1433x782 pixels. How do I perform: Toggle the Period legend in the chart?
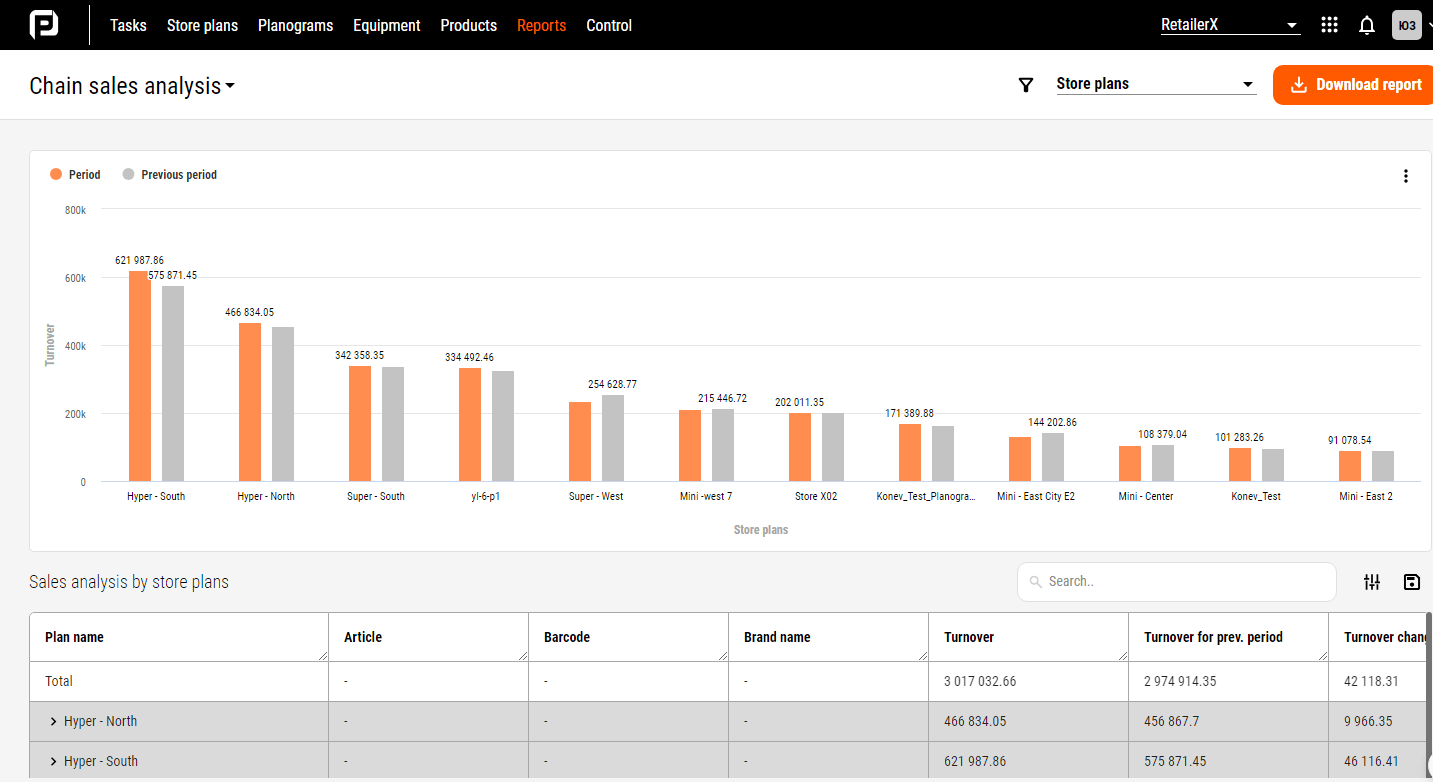(x=75, y=174)
